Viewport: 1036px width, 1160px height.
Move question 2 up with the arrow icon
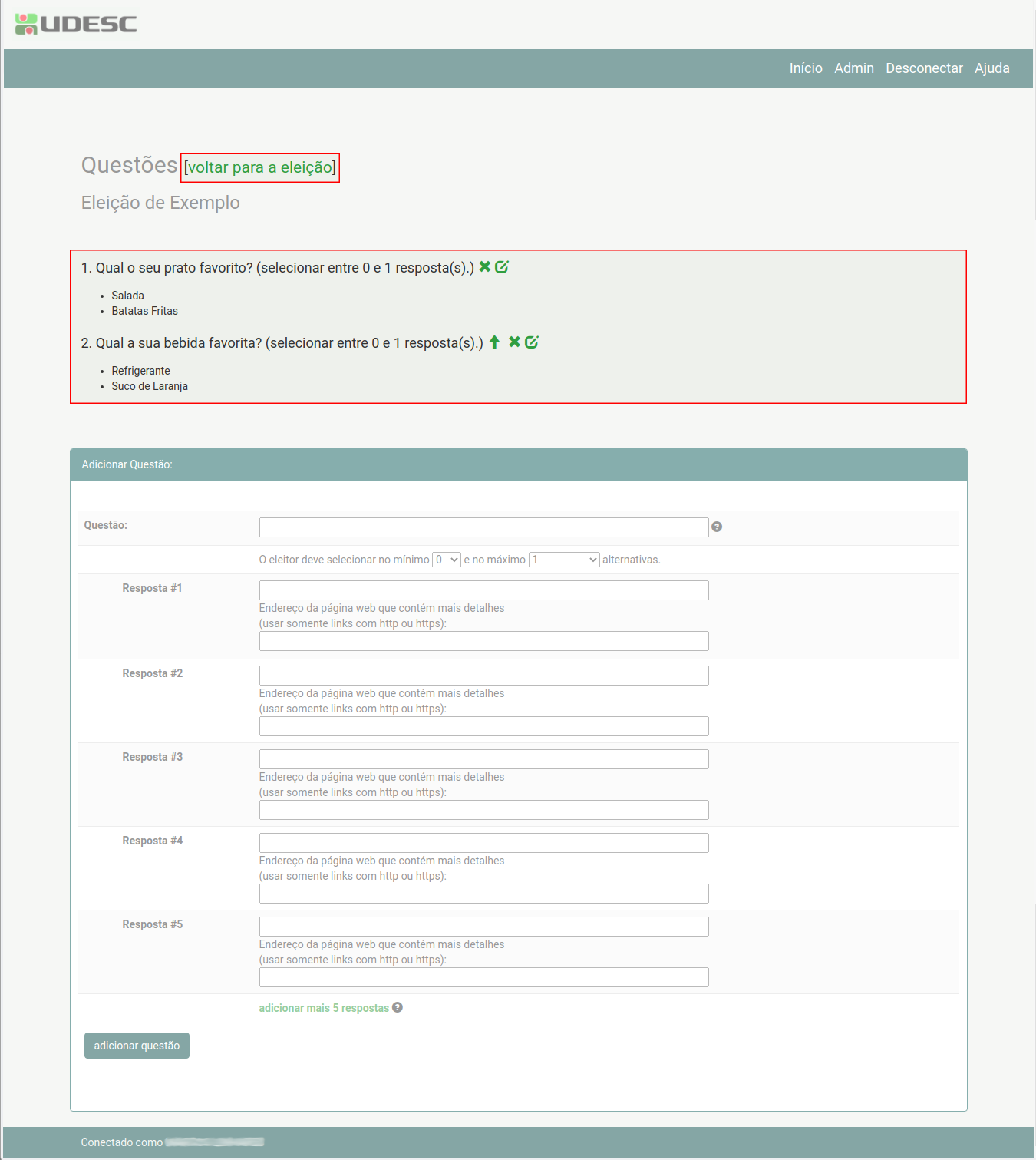[494, 342]
